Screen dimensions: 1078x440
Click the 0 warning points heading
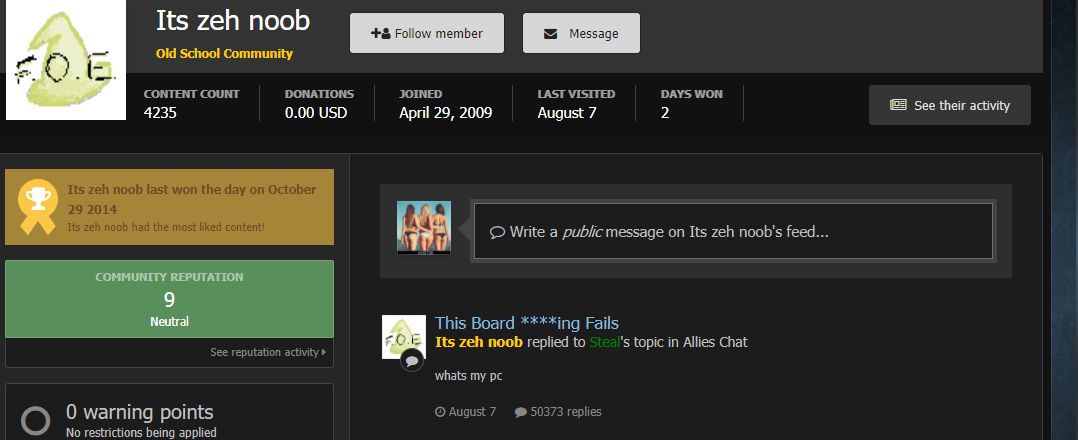(x=140, y=412)
